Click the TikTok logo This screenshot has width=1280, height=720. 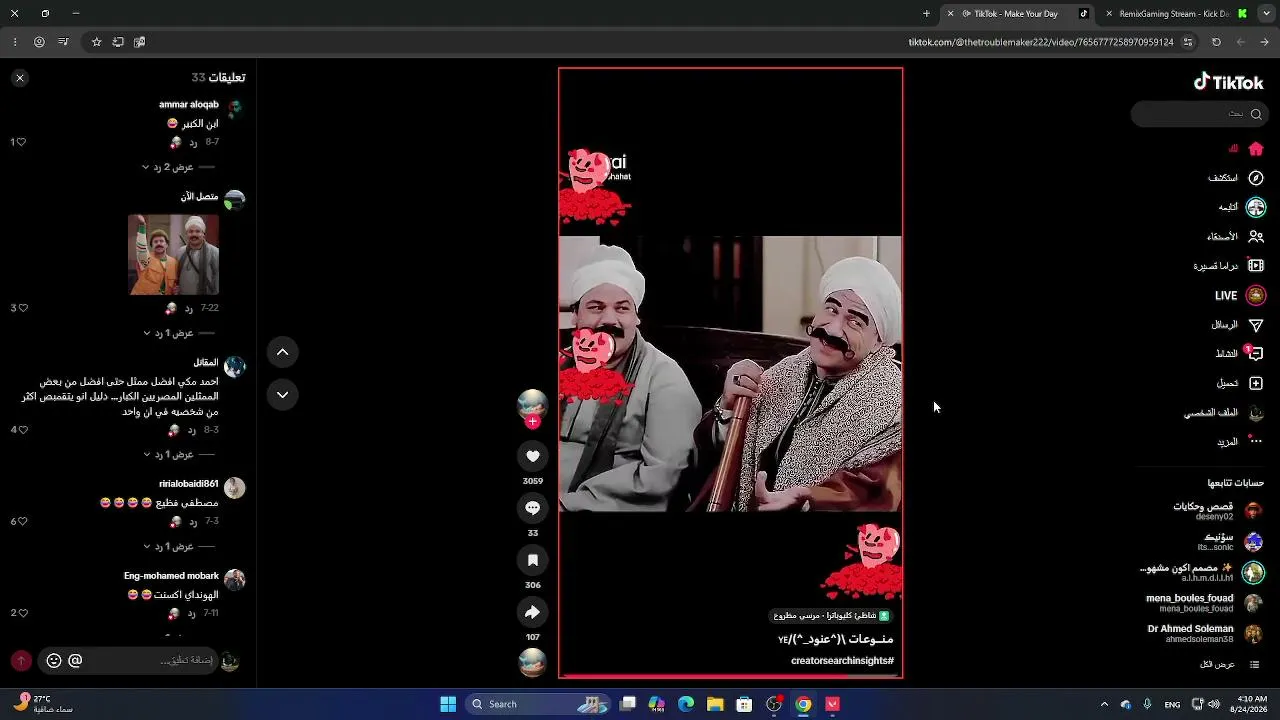click(x=1229, y=82)
